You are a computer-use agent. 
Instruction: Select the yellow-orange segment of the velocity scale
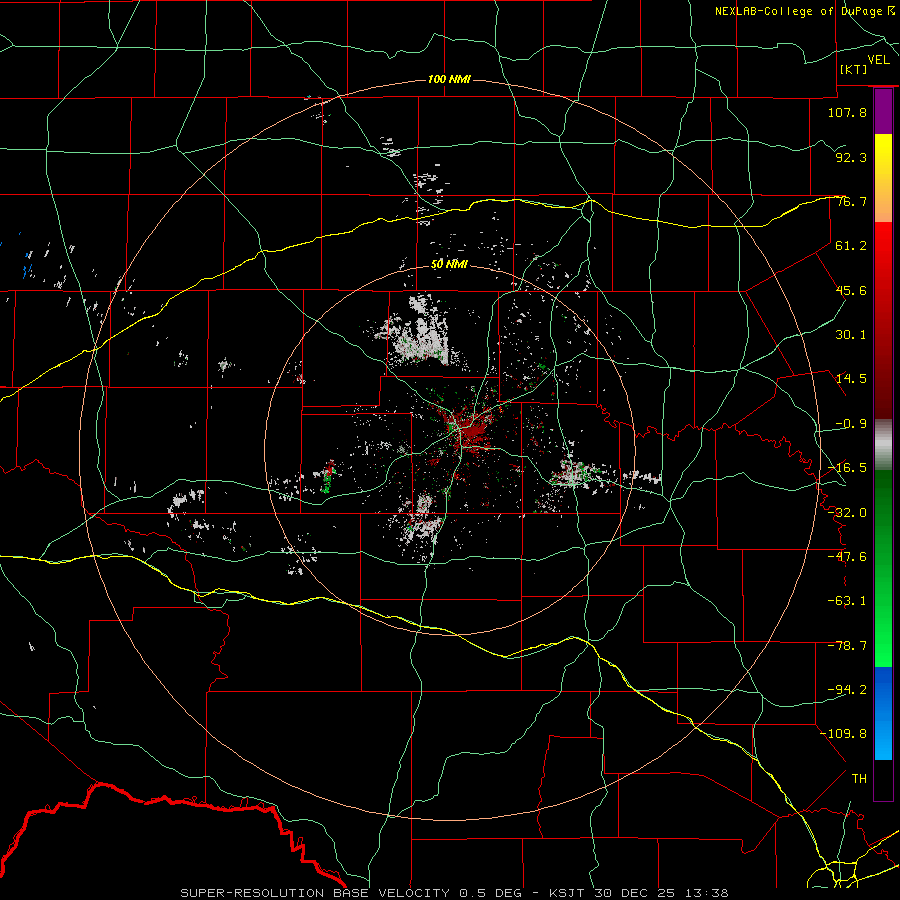(x=883, y=178)
